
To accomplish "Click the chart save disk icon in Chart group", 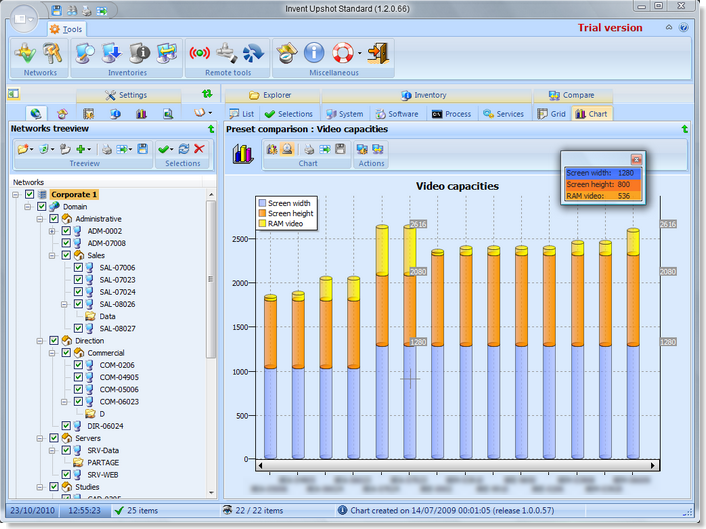I will point(340,149).
